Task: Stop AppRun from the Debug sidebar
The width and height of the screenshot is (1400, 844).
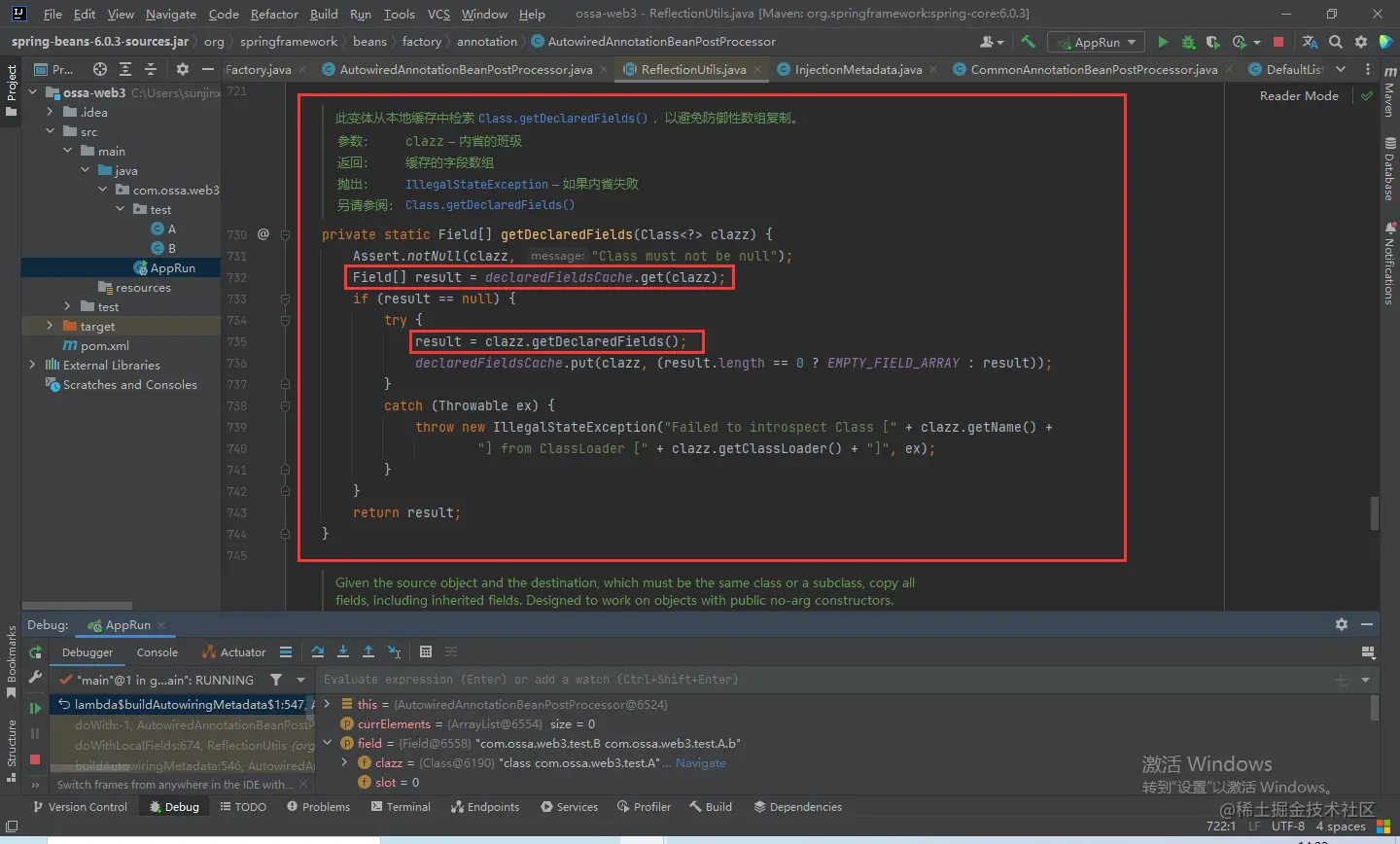Action: coord(35,758)
